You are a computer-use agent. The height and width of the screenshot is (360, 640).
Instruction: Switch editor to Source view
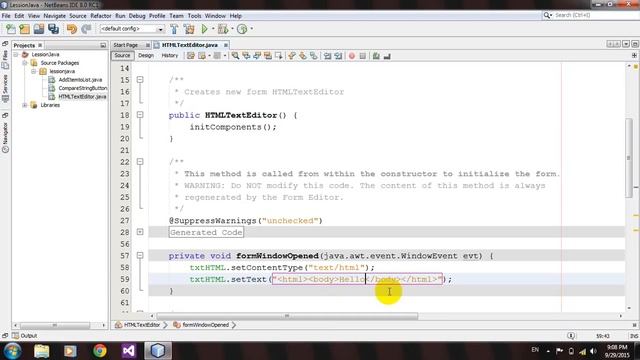[122, 56]
